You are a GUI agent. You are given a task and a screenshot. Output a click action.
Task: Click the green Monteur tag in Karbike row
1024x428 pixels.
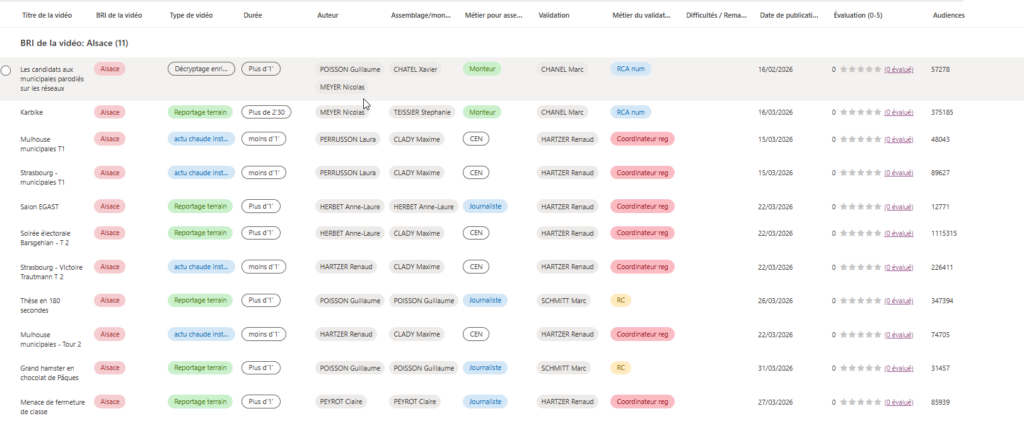[x=482, y=113]
